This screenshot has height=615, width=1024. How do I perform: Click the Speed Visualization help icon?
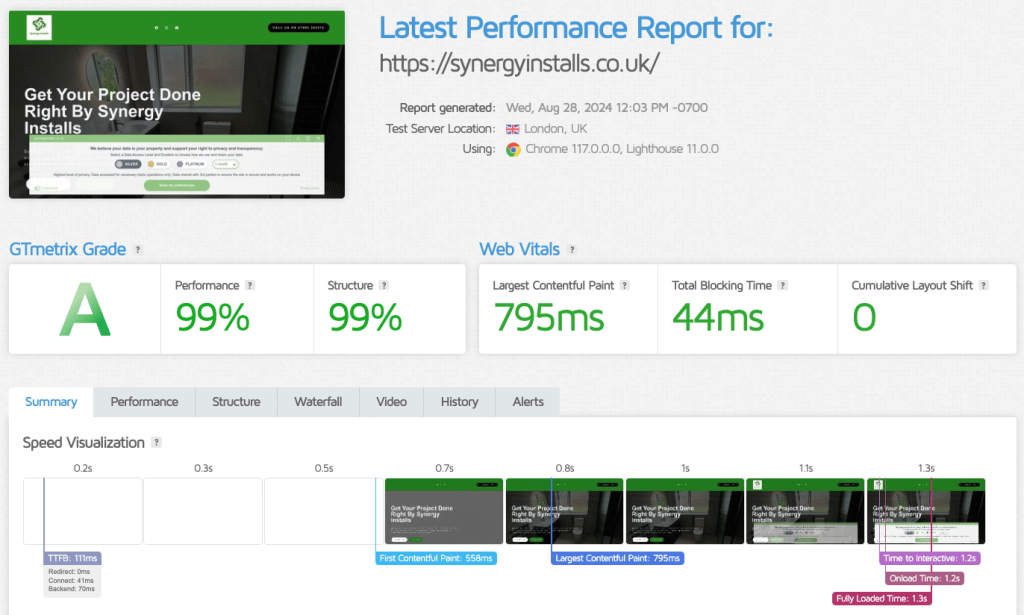[x=156, y=442]
